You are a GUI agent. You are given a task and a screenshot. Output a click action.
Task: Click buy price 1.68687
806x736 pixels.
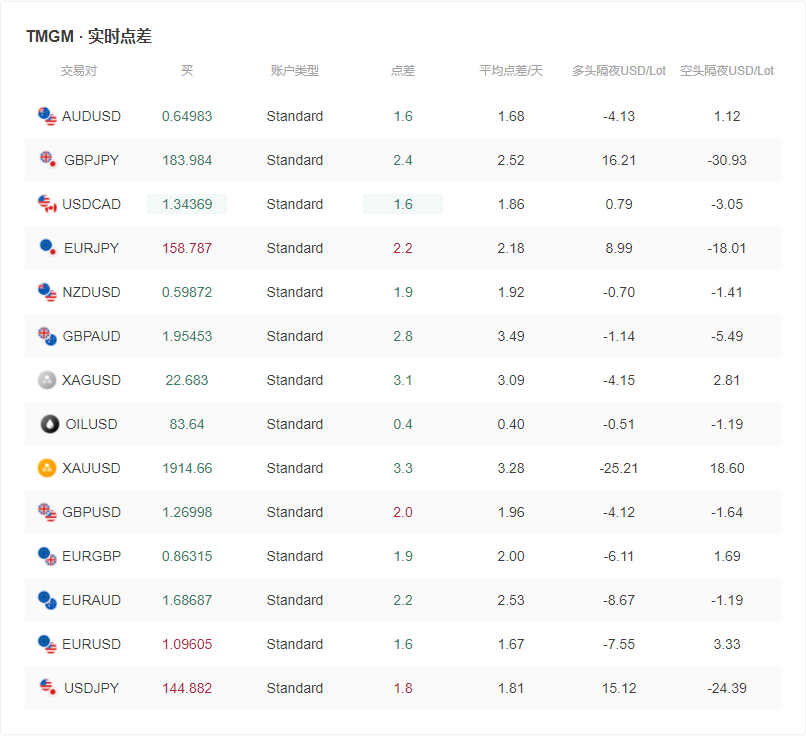coord(187,600)
